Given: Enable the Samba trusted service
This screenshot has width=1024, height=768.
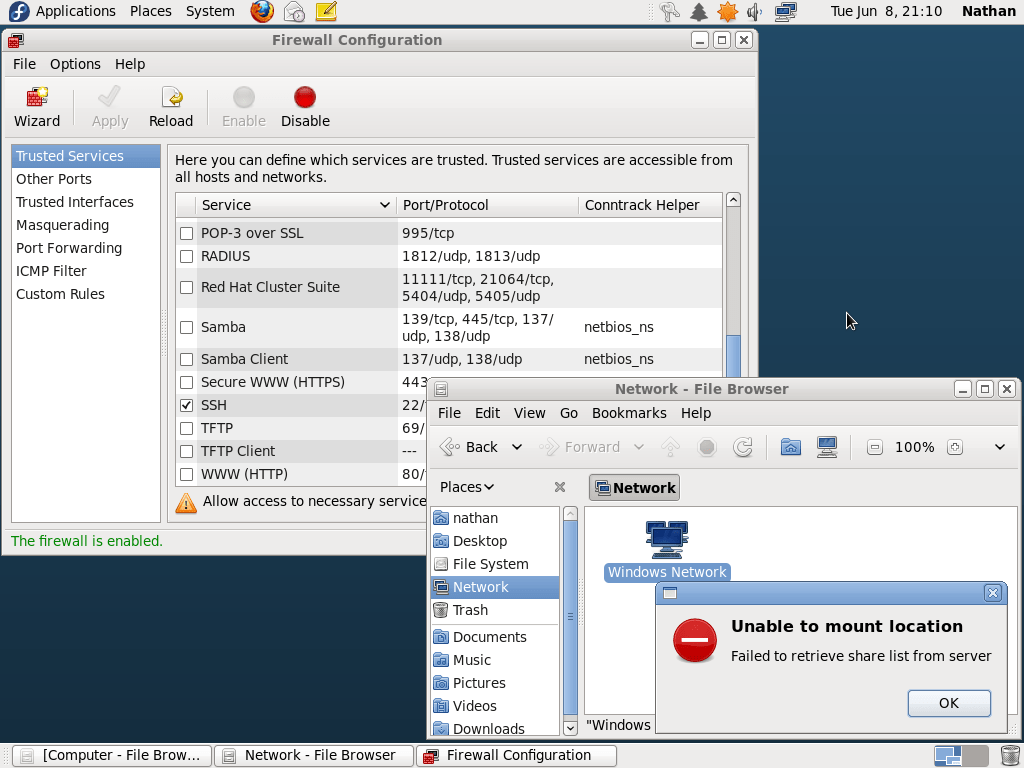Looking at the screenshot, I should click(186, 327).
